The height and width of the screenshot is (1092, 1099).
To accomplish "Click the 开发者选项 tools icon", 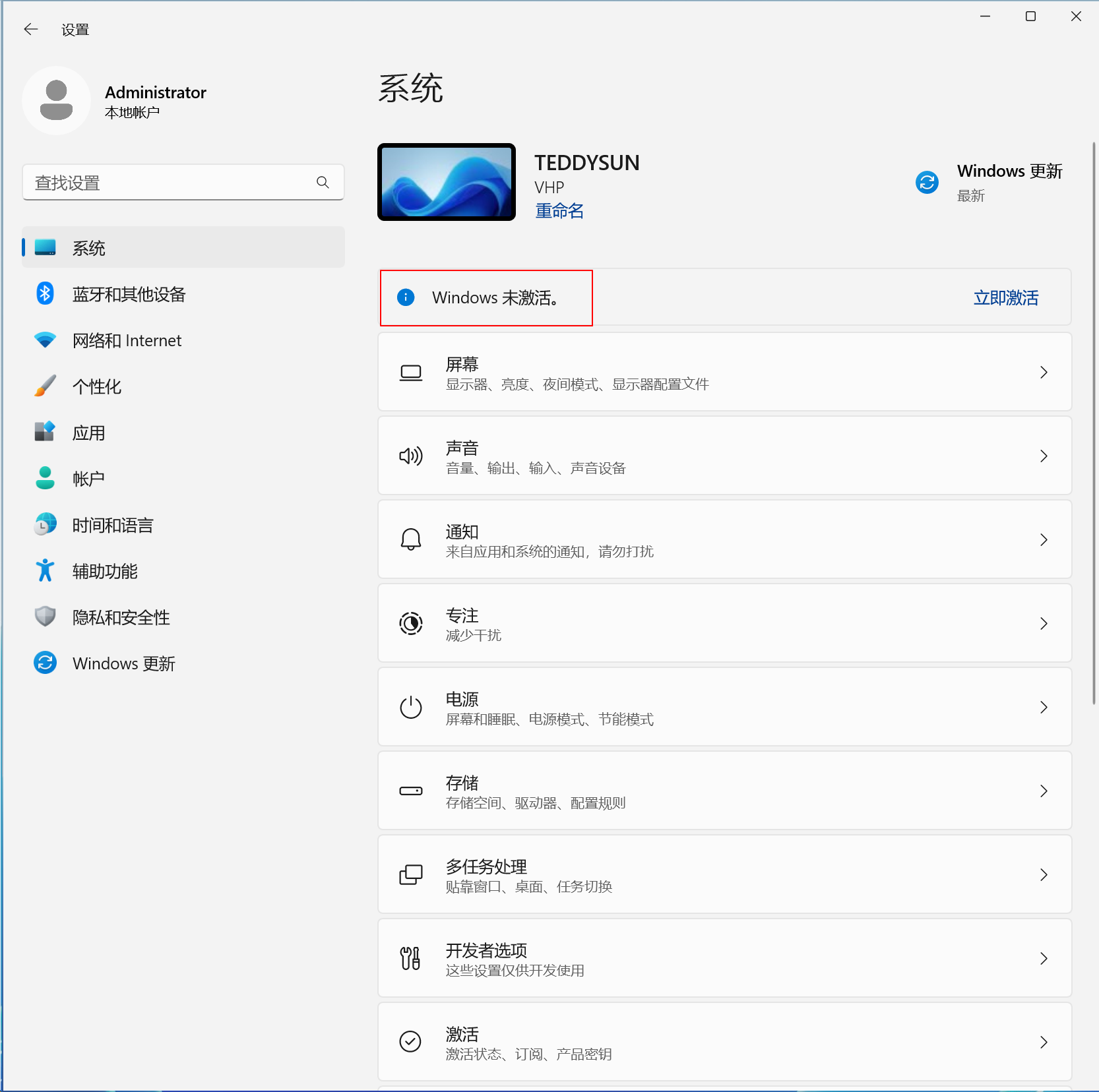I will (411, 958).
